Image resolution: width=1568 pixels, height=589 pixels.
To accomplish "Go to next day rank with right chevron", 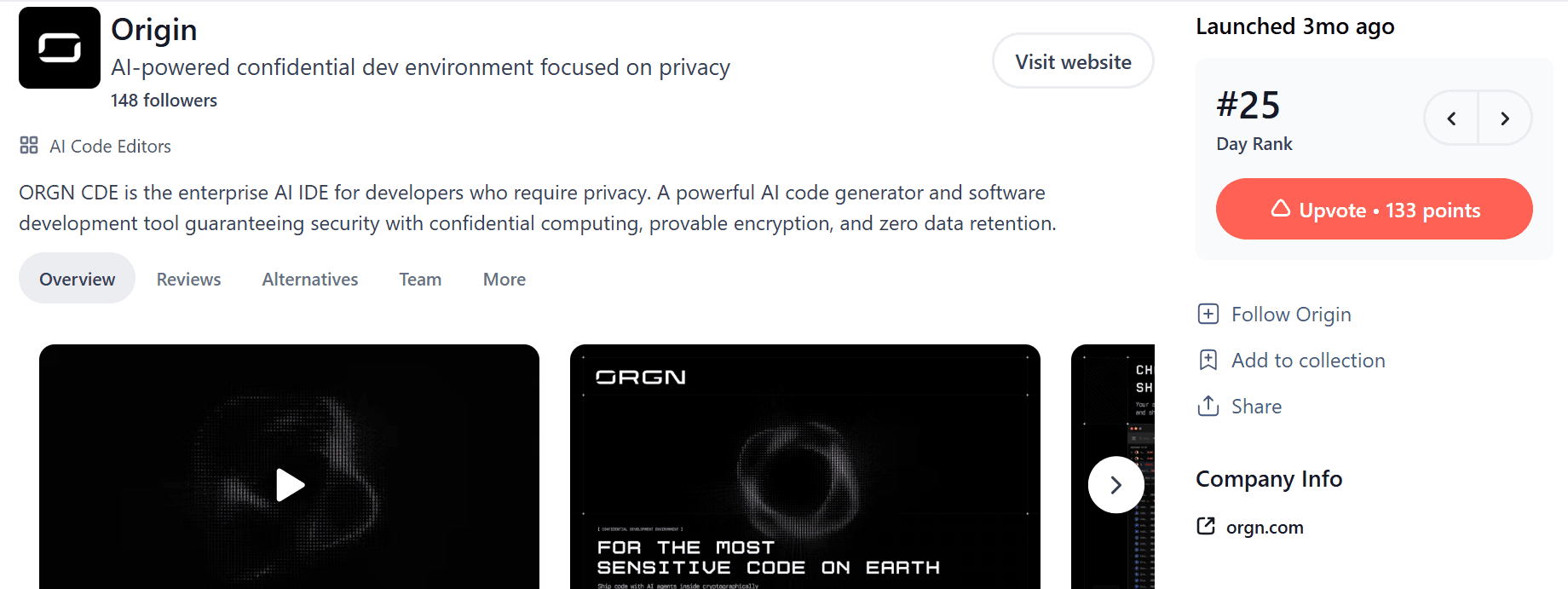I will click(x=1505, y=118).
